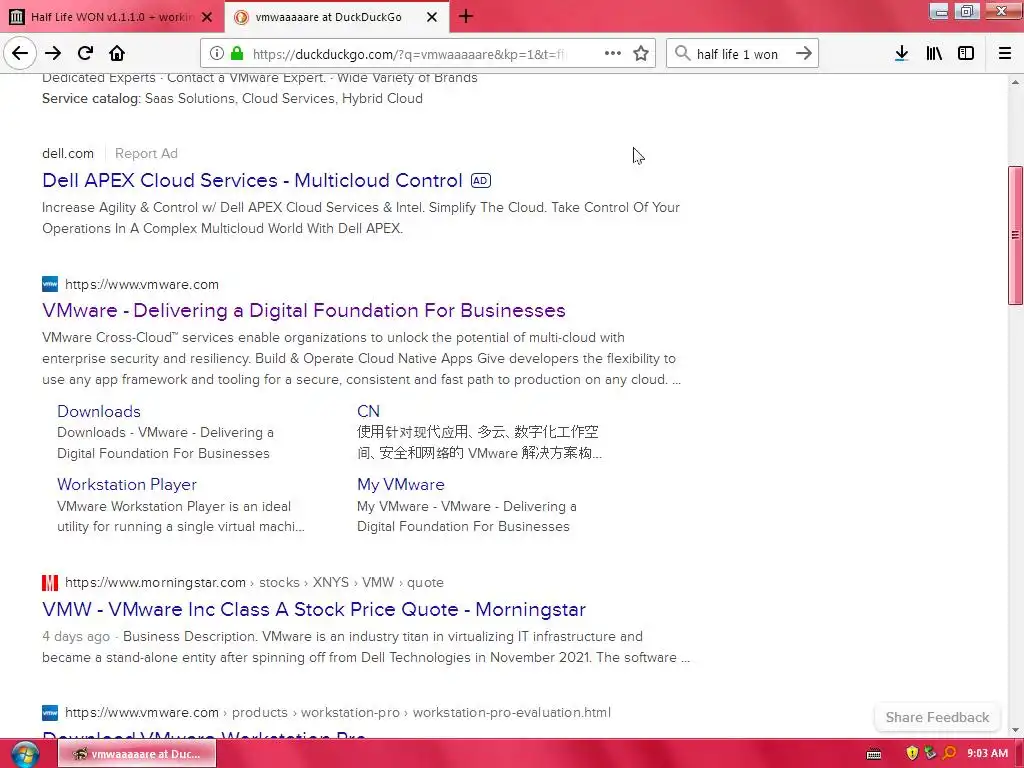Open the Downloads arrow icon
This screenshot has height=768, width=1024.
tap(901, 54)
